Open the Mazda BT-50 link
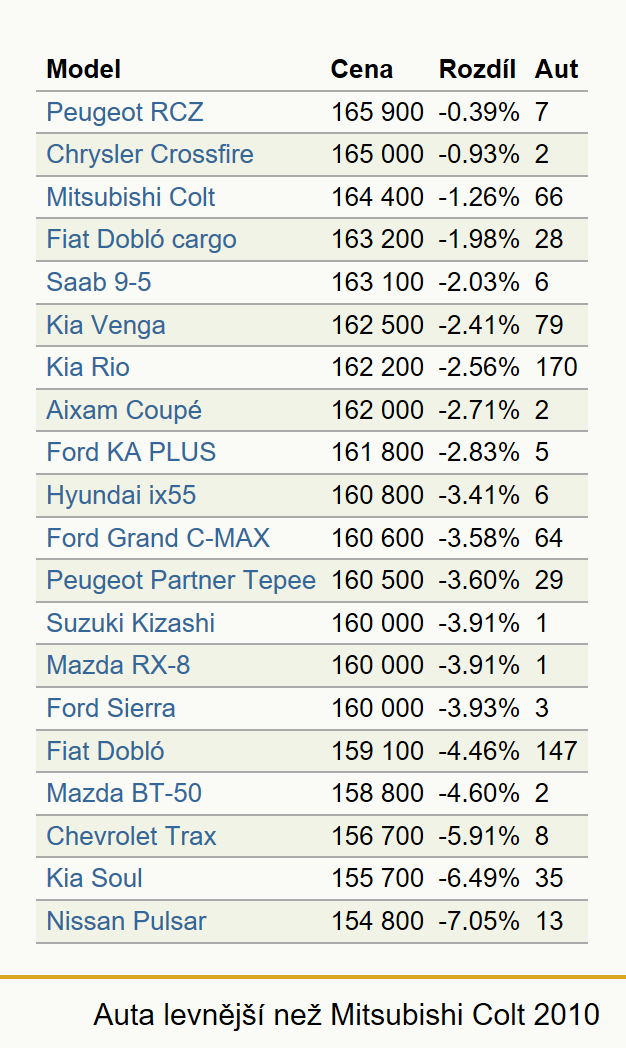626x1048 pixels. click(x=124, y=793)
